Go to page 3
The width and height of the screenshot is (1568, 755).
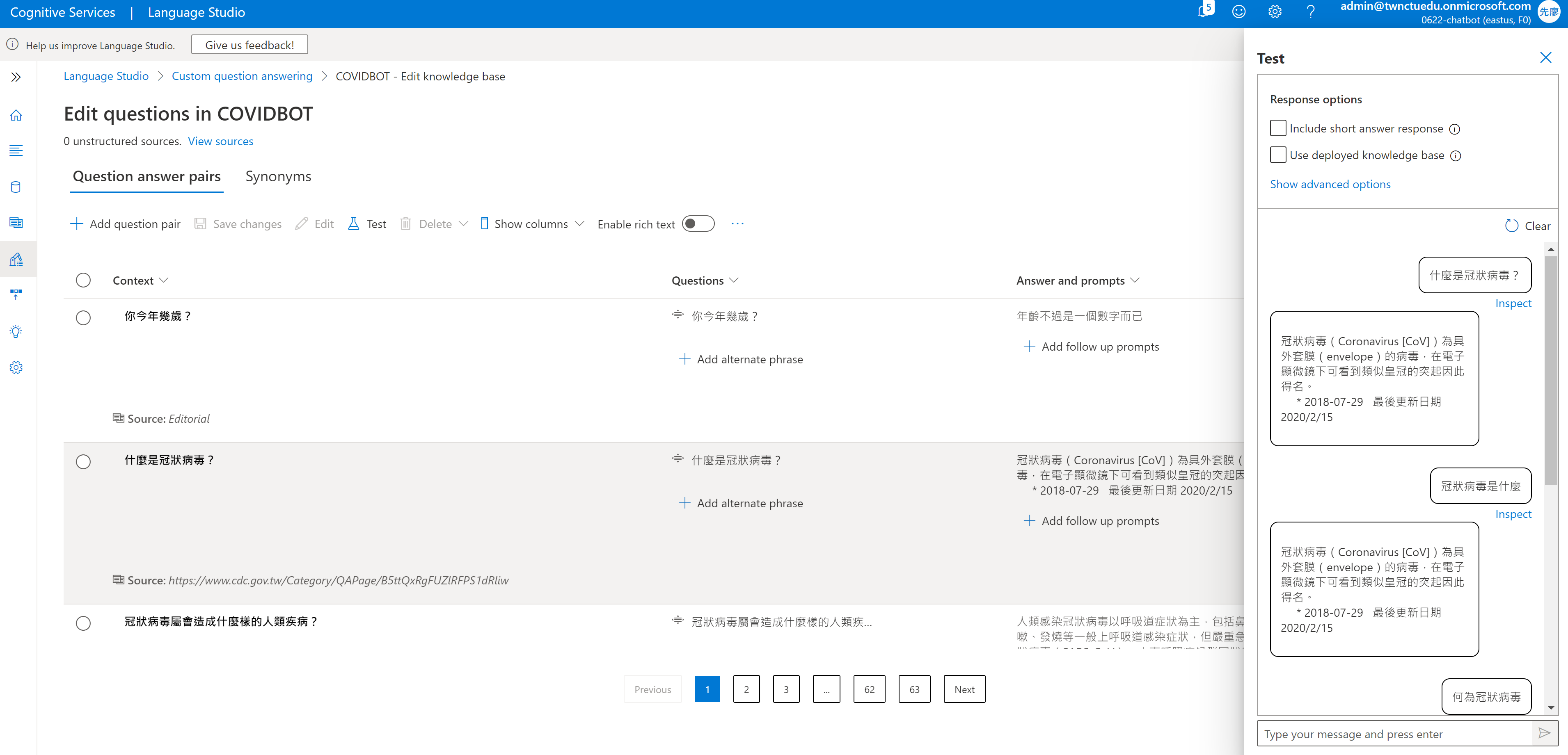(x=786, y=689)
